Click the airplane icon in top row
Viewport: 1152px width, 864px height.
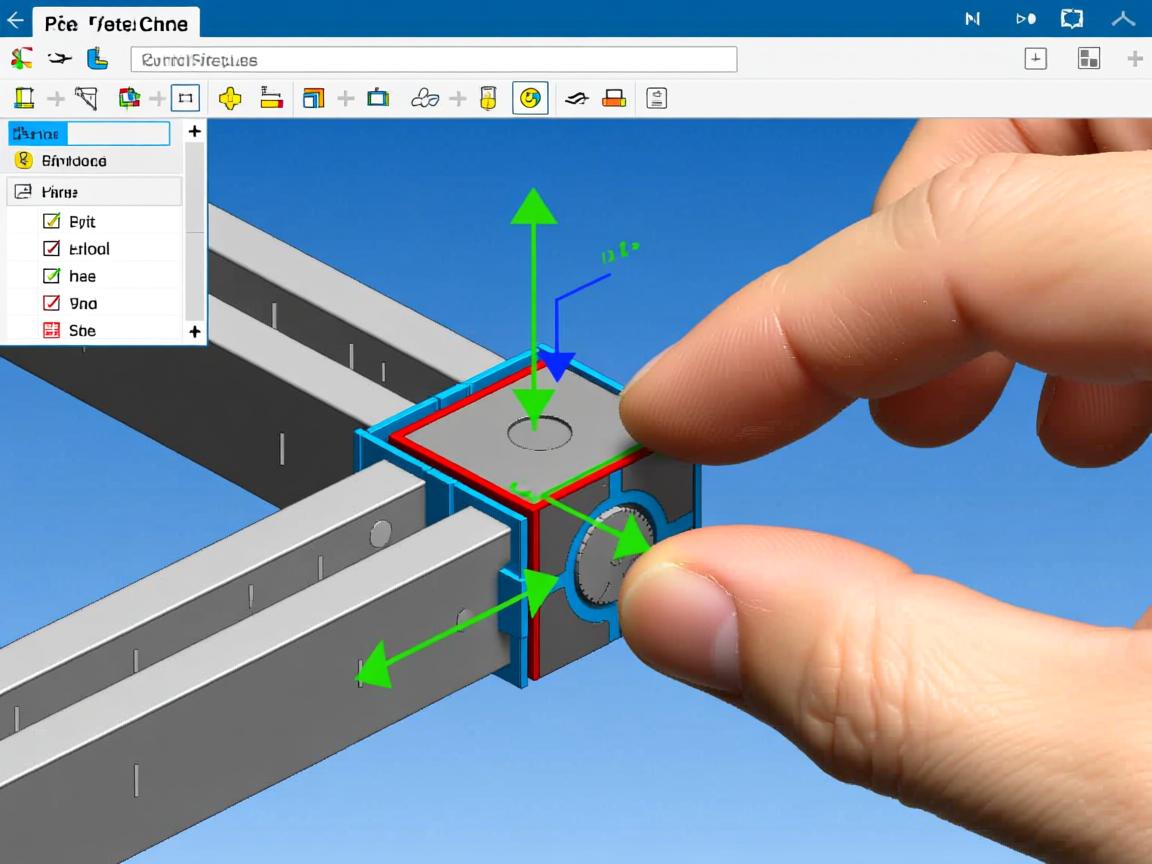59,59
